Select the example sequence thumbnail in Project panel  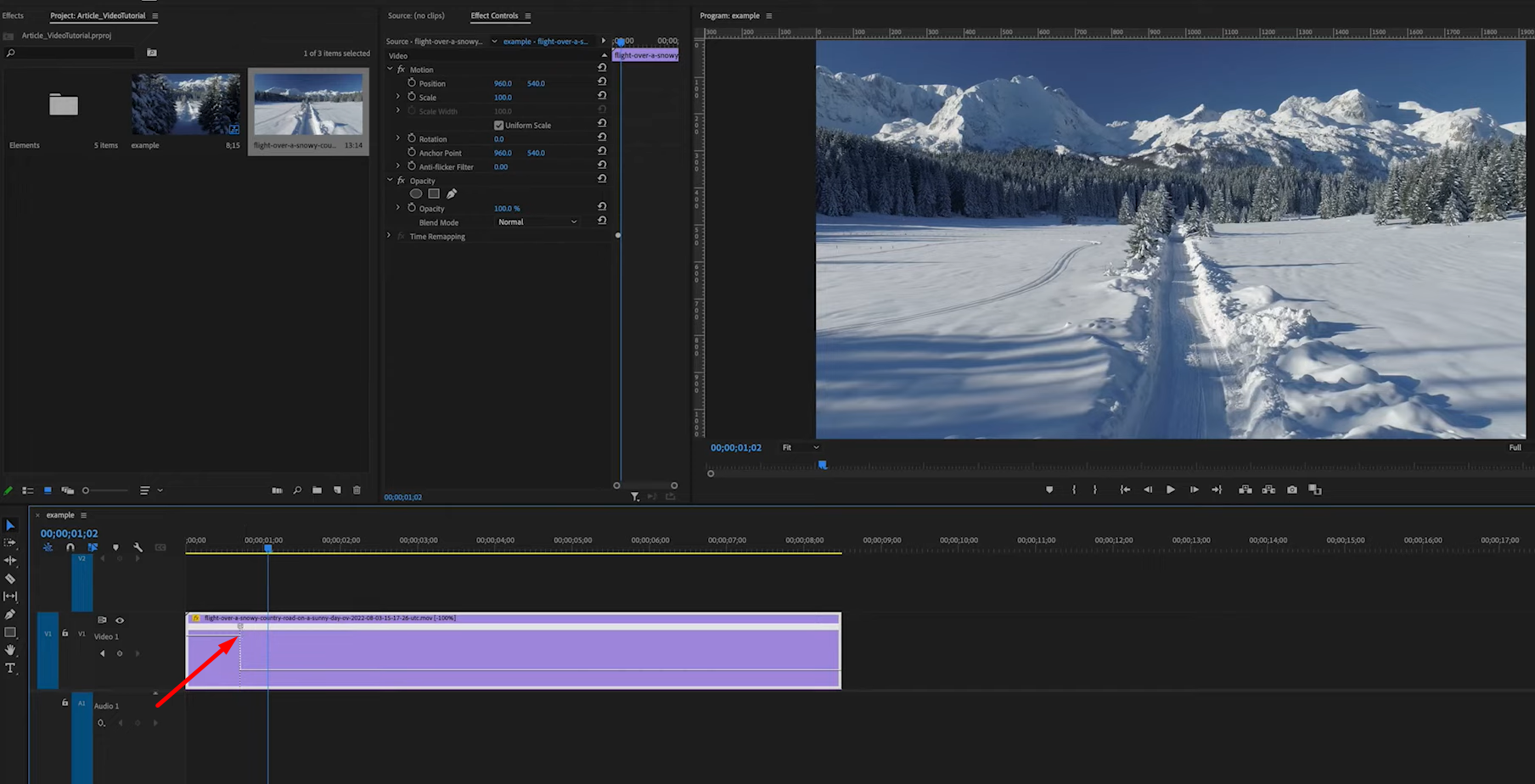(185, 104)
